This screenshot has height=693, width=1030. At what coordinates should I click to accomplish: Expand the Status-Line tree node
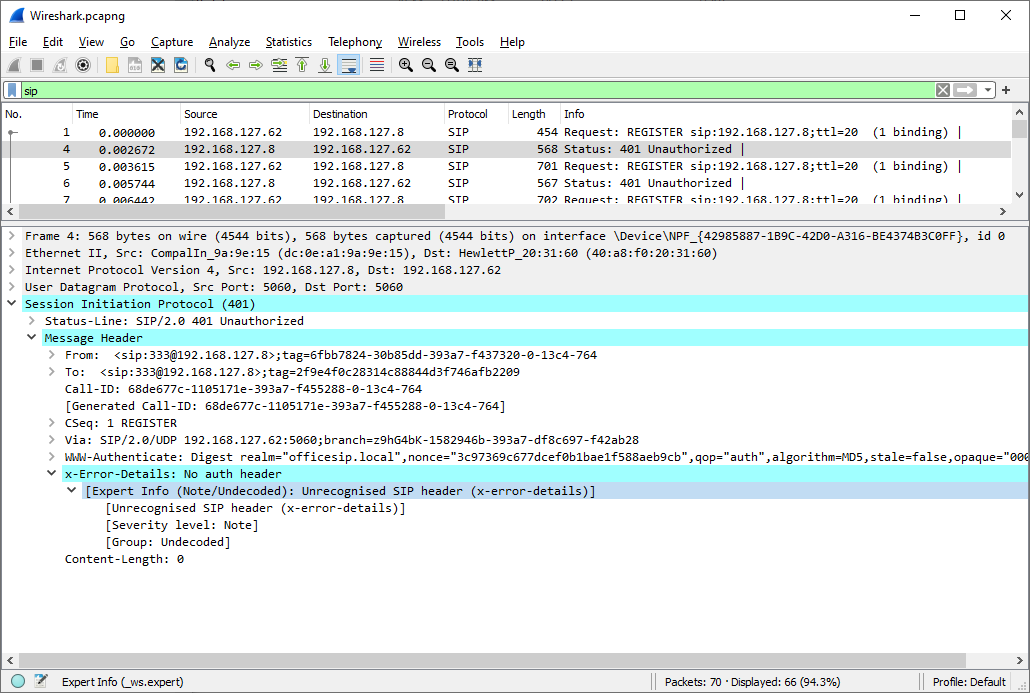tap(32, 321)
